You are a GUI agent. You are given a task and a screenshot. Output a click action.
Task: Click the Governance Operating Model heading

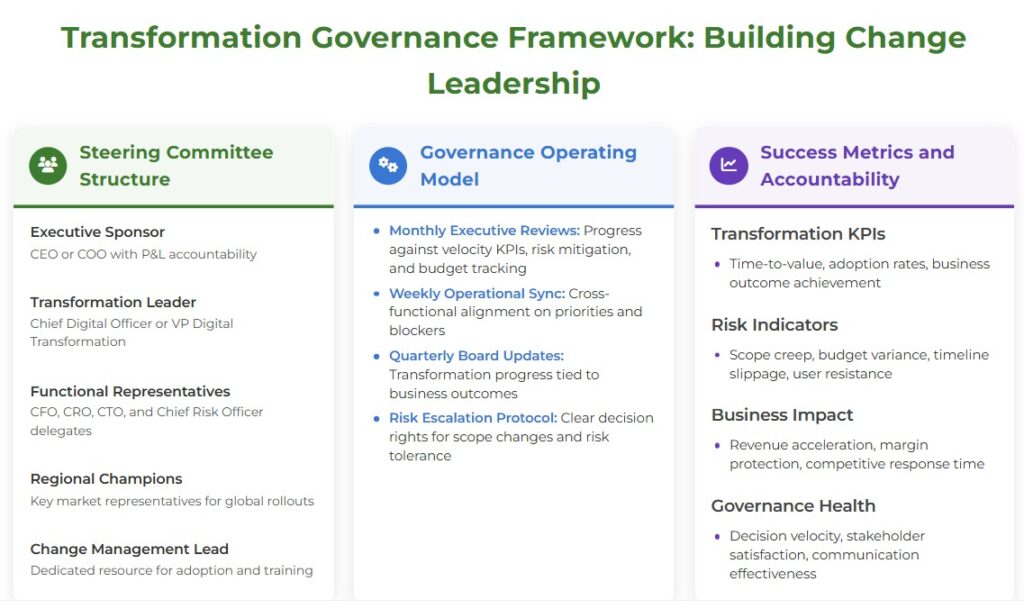528,166
